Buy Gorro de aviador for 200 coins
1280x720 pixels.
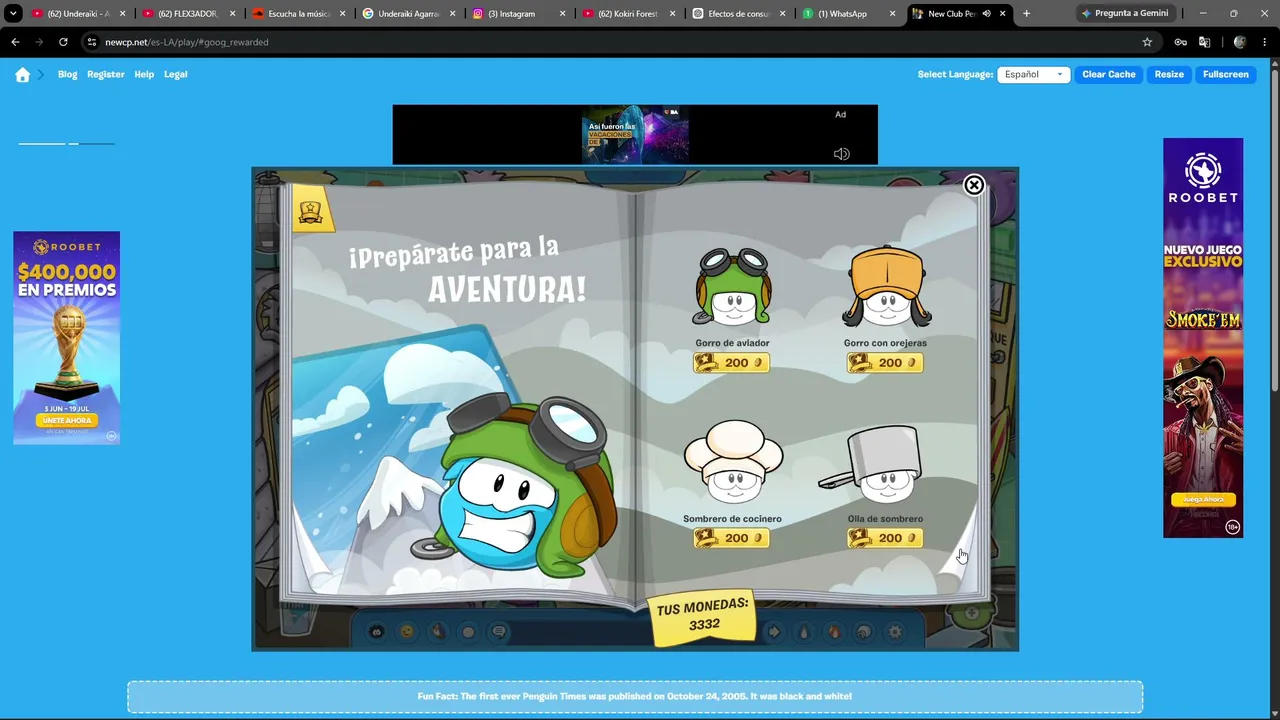click(732, 363)
